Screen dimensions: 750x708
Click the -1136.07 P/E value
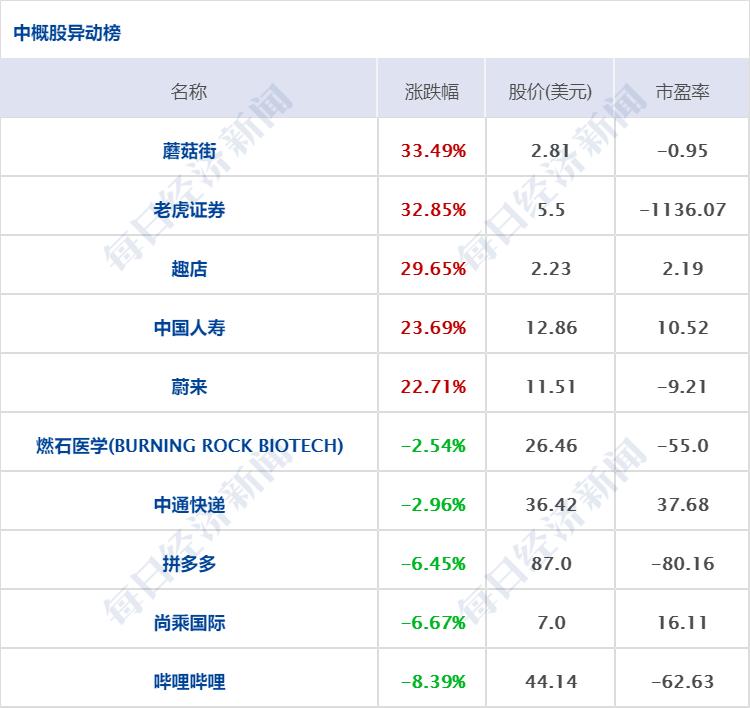682,210
